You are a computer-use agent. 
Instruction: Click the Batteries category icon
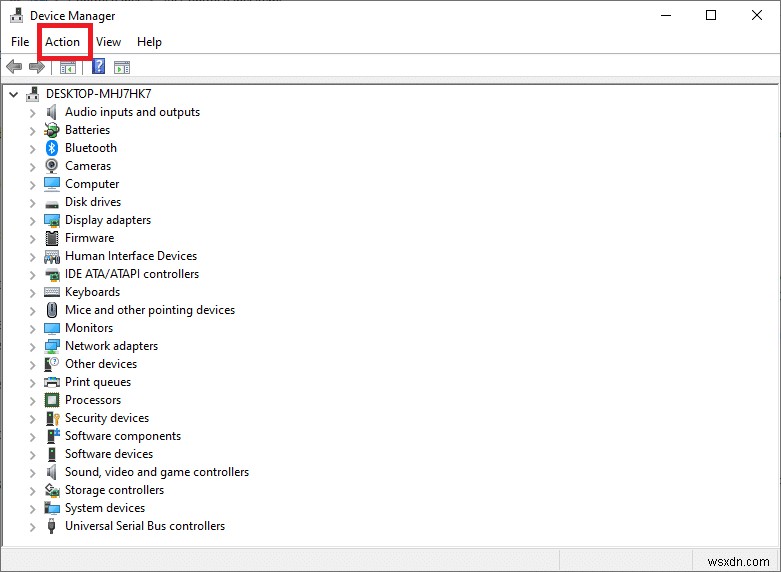(52, 130)
